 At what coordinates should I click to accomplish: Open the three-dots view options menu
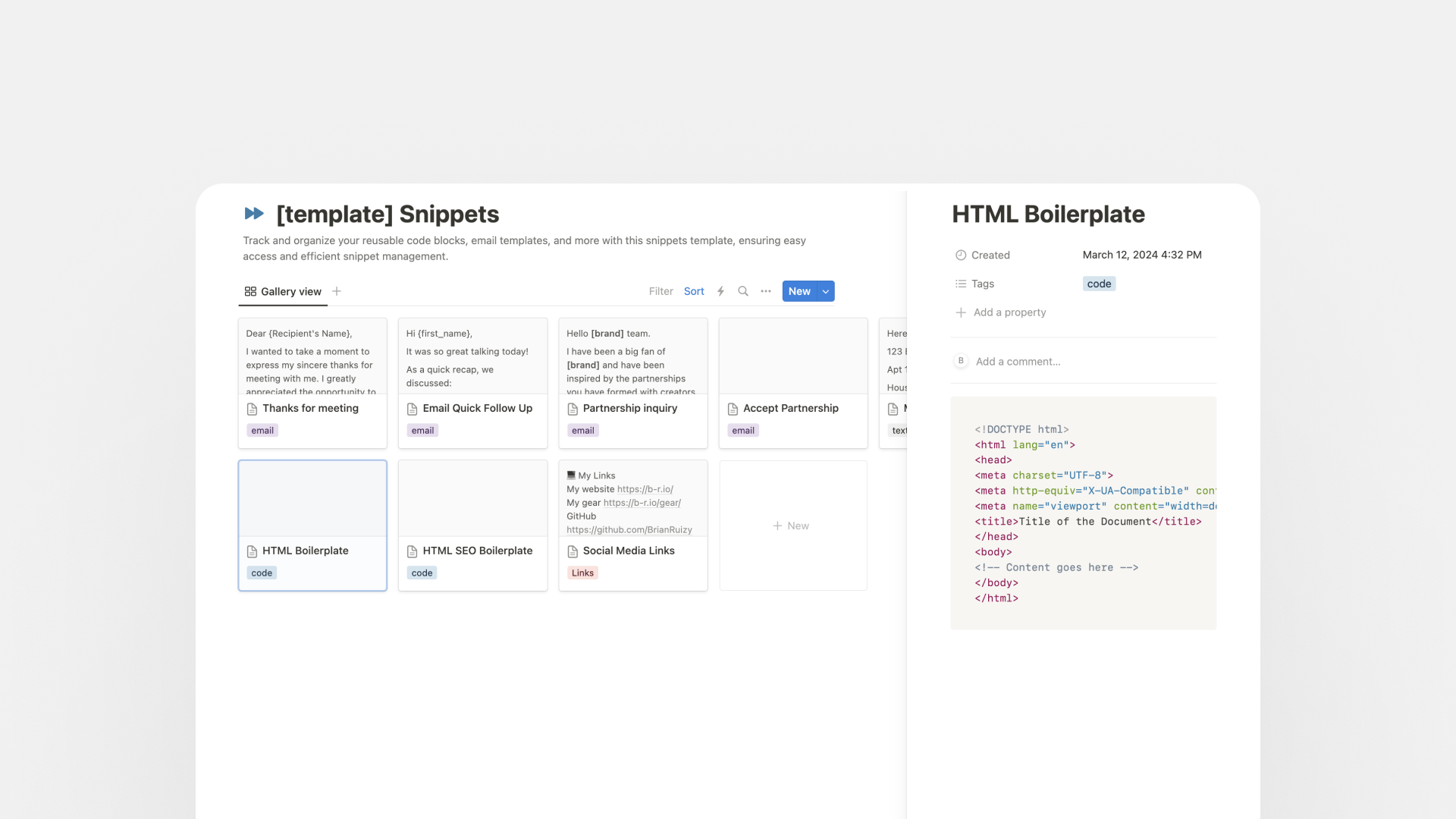pos(766,291)
